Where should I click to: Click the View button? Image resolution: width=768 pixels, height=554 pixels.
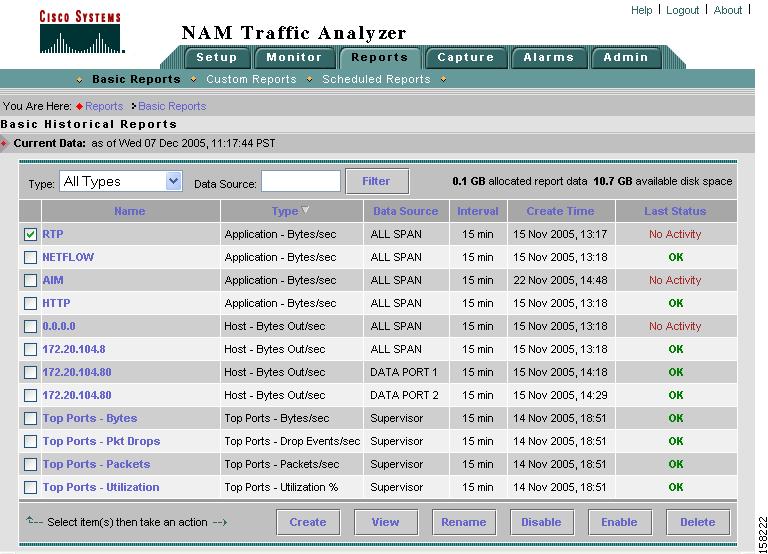coord(385,522)
